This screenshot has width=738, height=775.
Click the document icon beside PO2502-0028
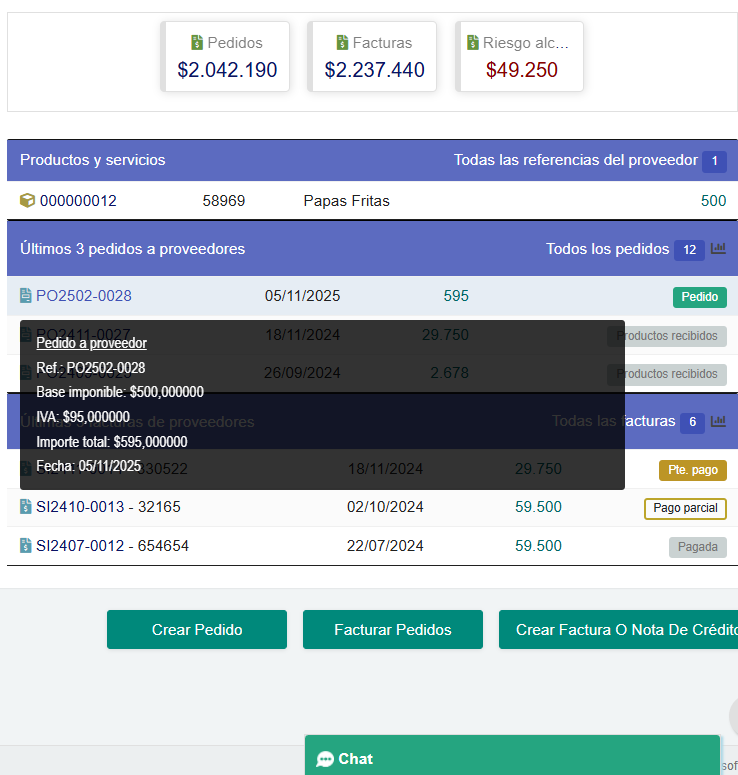coord(26,296)
